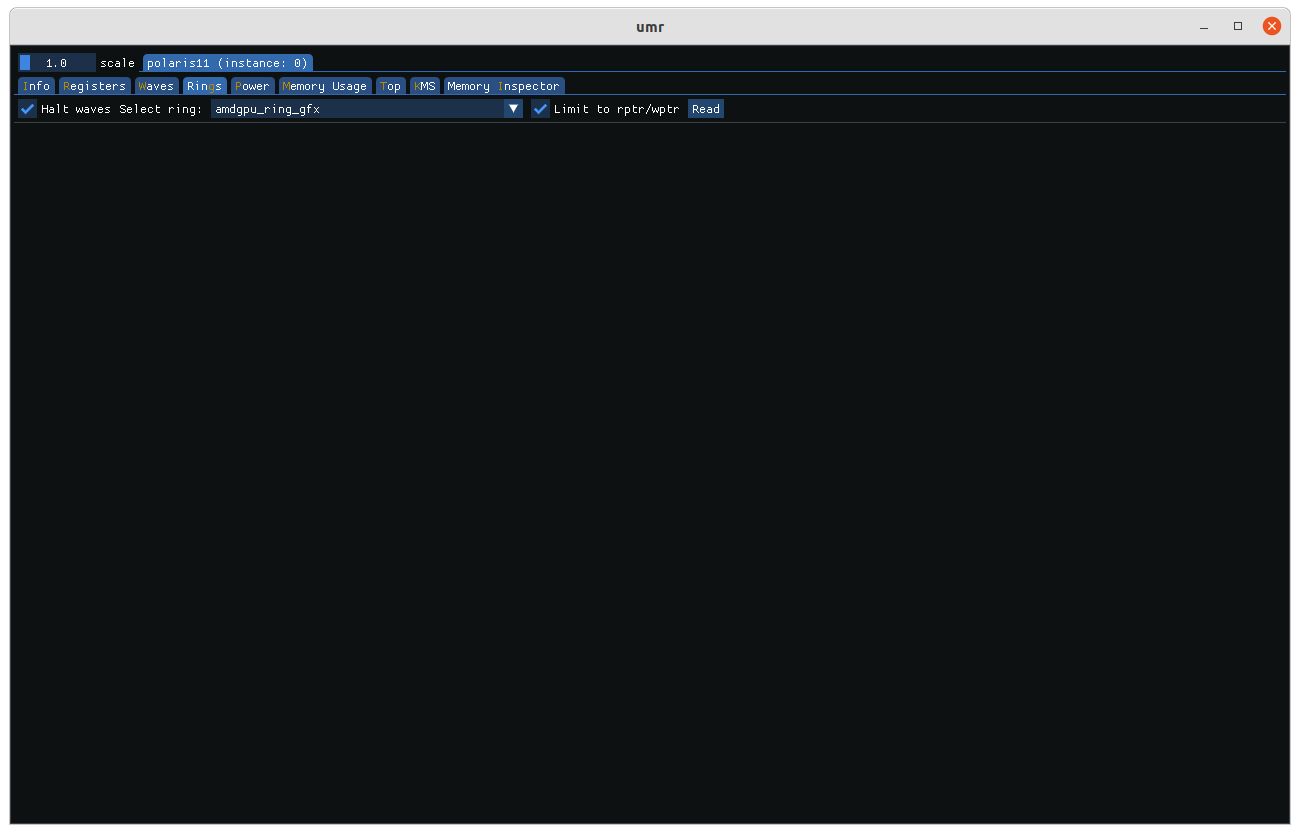Select the Rings tab
1300x834 pixels.
coord(205,86)
